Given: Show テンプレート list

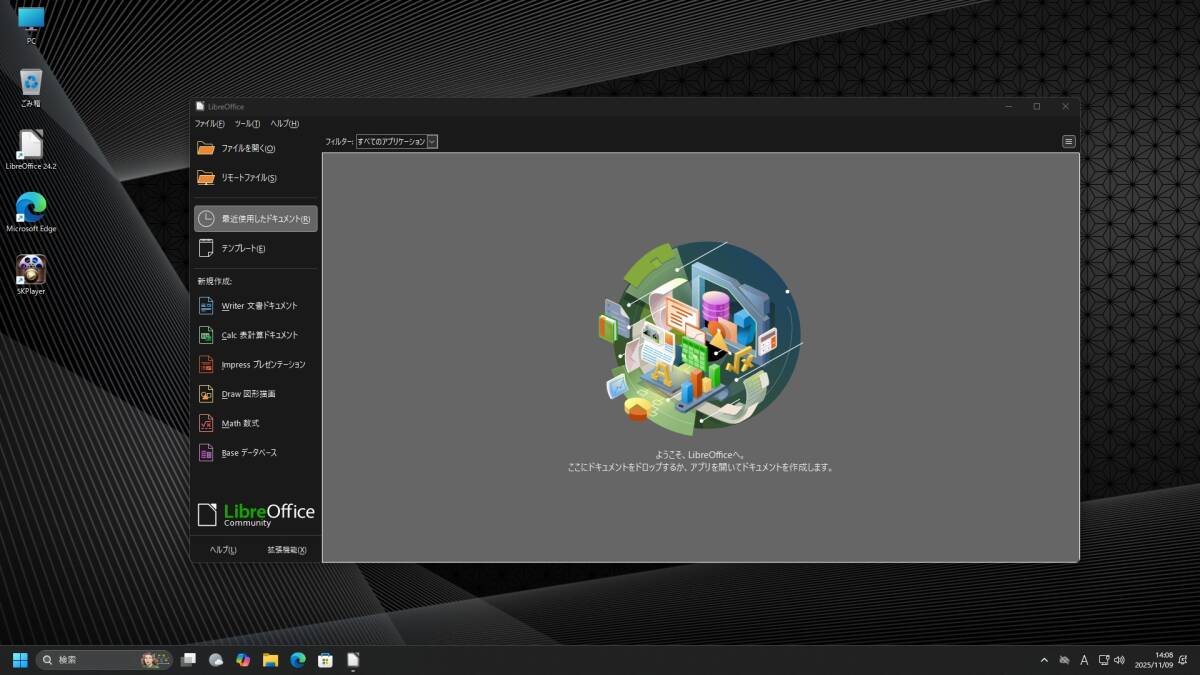Looking at the screenshot, I should click(x=242, y=248).
